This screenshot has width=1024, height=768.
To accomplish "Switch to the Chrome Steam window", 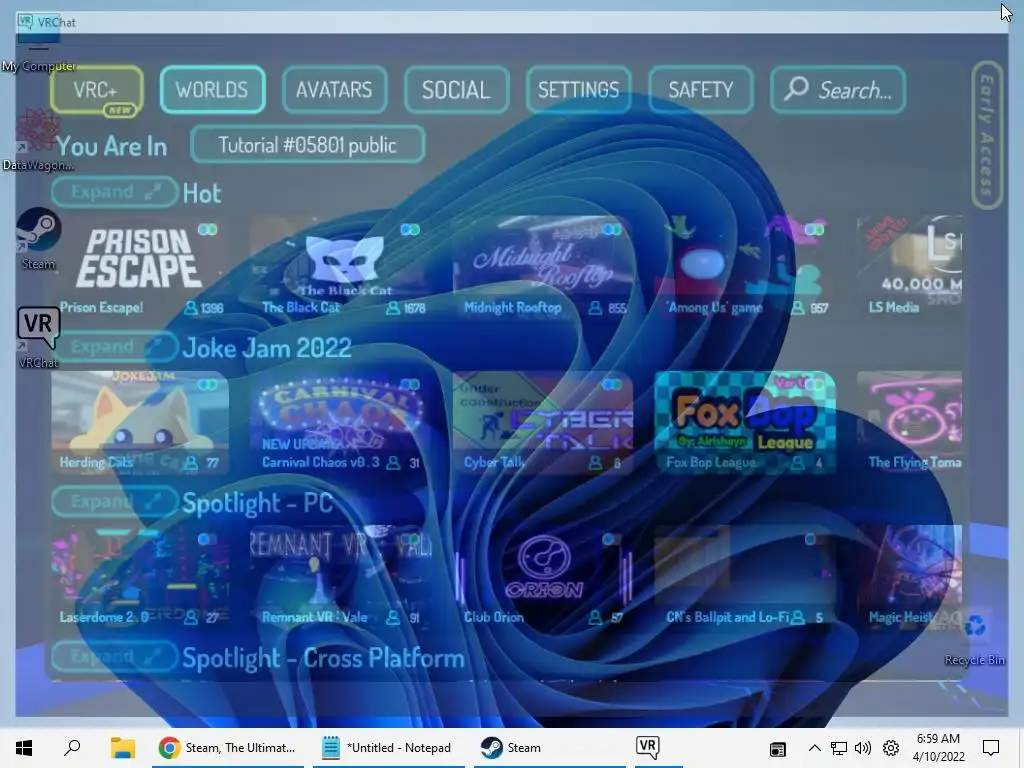I will [228, 748].
